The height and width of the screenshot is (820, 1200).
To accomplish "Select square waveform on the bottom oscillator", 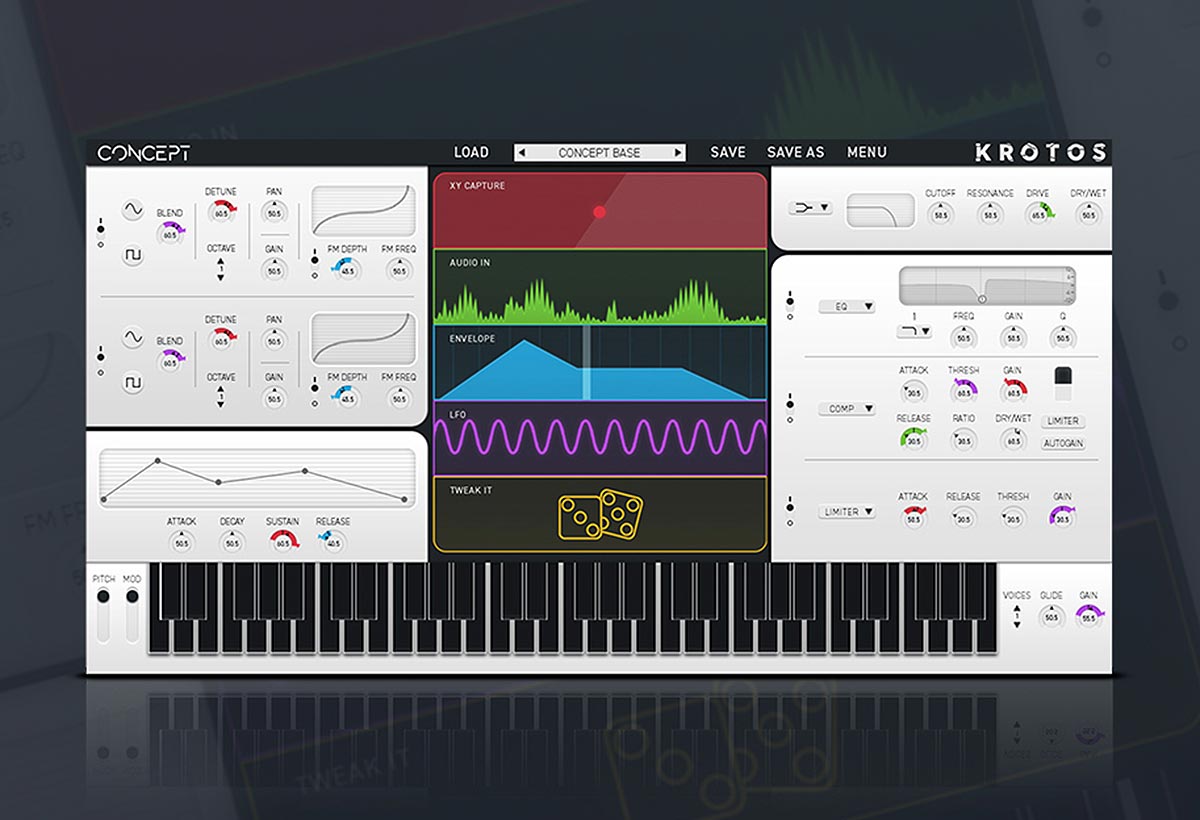I will coord(133,383).
